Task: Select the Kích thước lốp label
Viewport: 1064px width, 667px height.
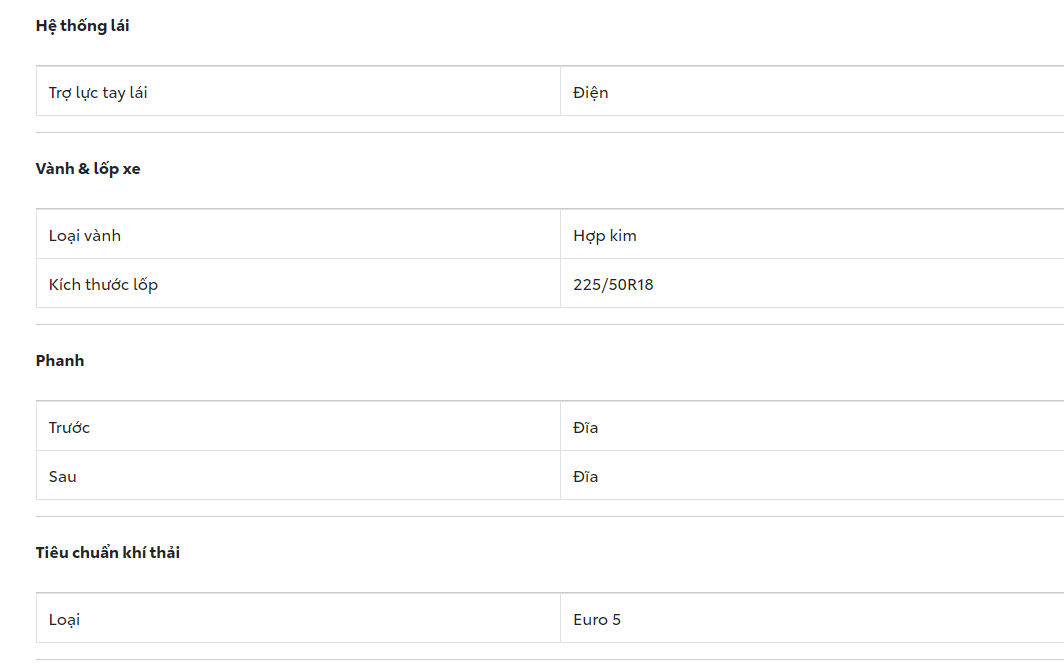Action: pos(103,285)
